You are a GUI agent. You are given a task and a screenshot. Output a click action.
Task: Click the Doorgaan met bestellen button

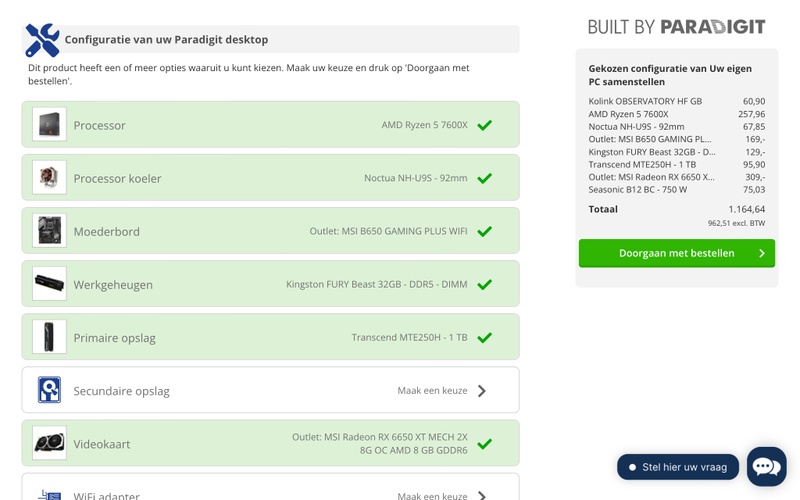click(676, 253)
